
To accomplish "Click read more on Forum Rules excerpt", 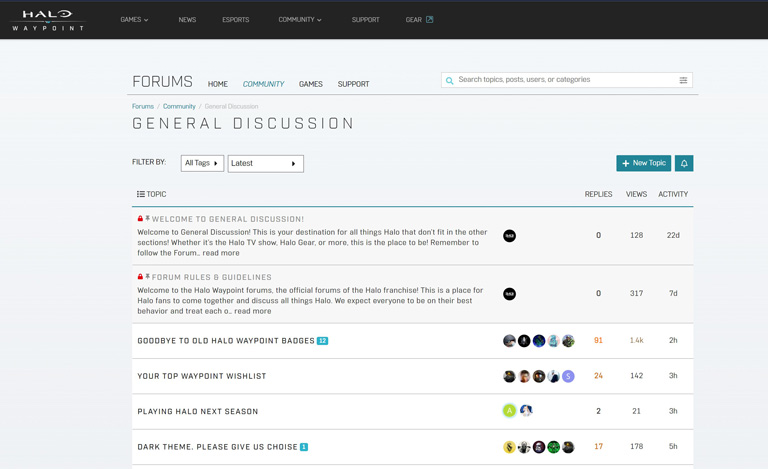I will [x=252, y=311].
